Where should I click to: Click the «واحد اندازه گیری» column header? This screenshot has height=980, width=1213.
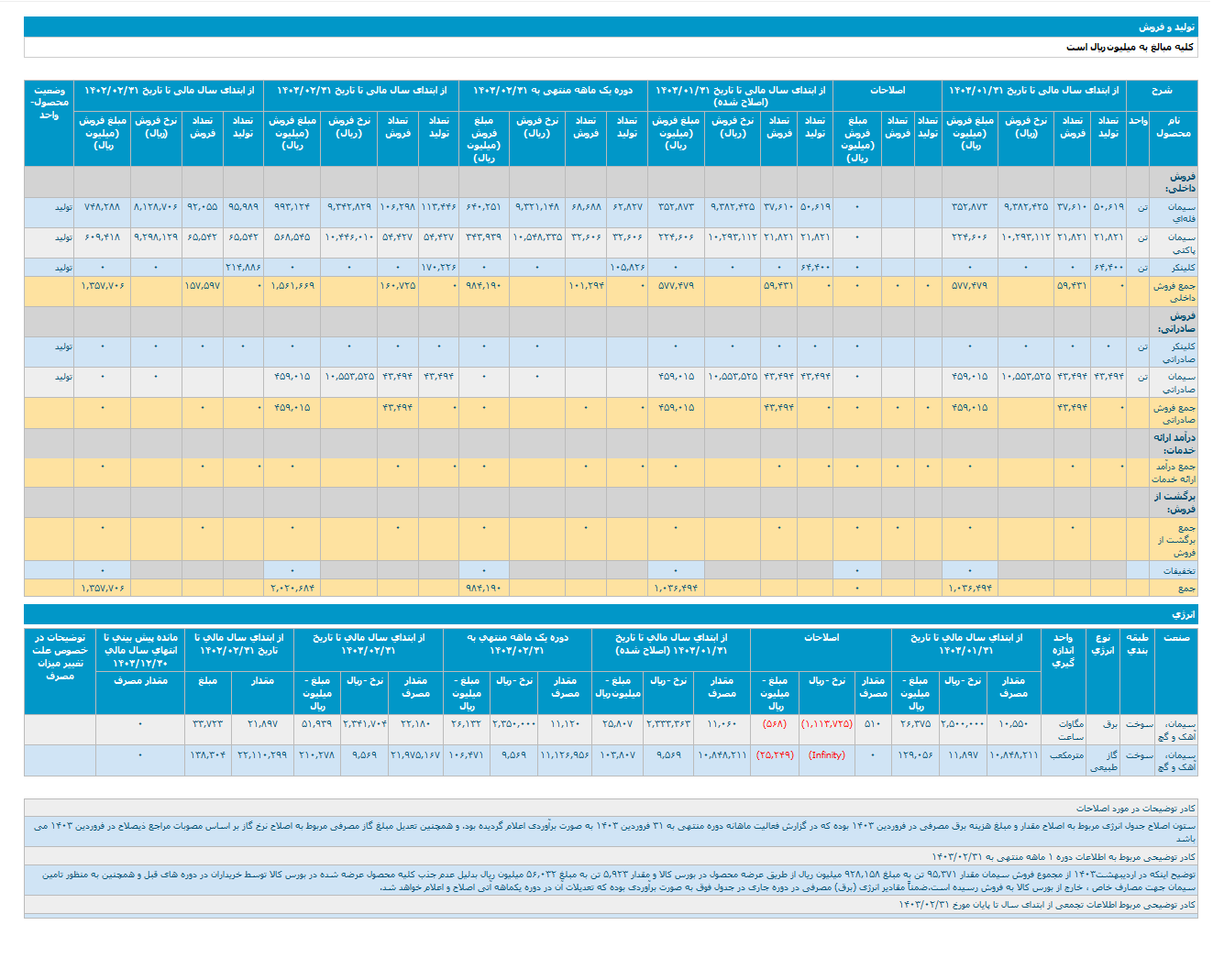tap(1063, 650)
